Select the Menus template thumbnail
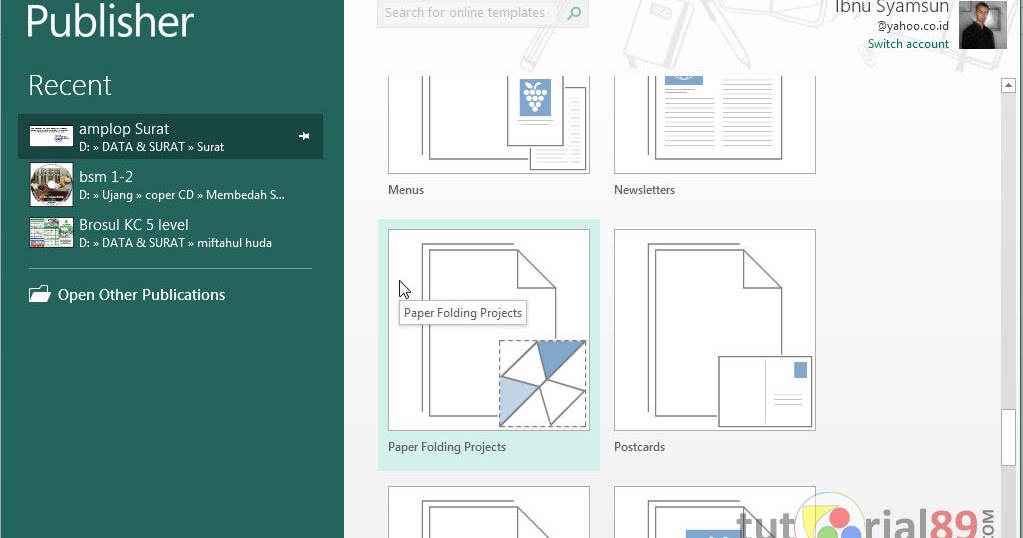This screenshot has width=1023, height=538. click(489, 124)
